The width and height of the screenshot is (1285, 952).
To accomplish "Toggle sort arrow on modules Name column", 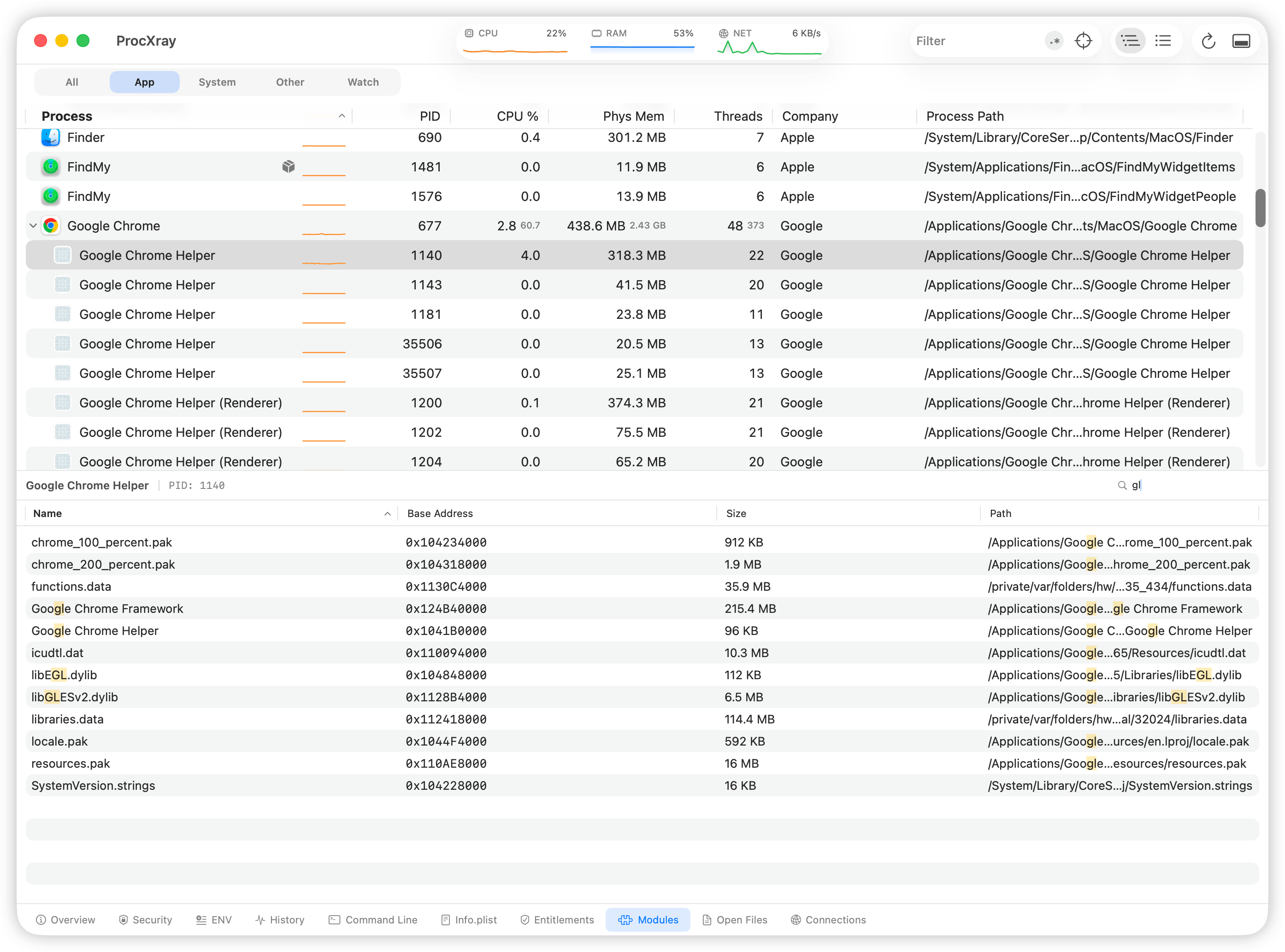I will click(x=387, y=513).
